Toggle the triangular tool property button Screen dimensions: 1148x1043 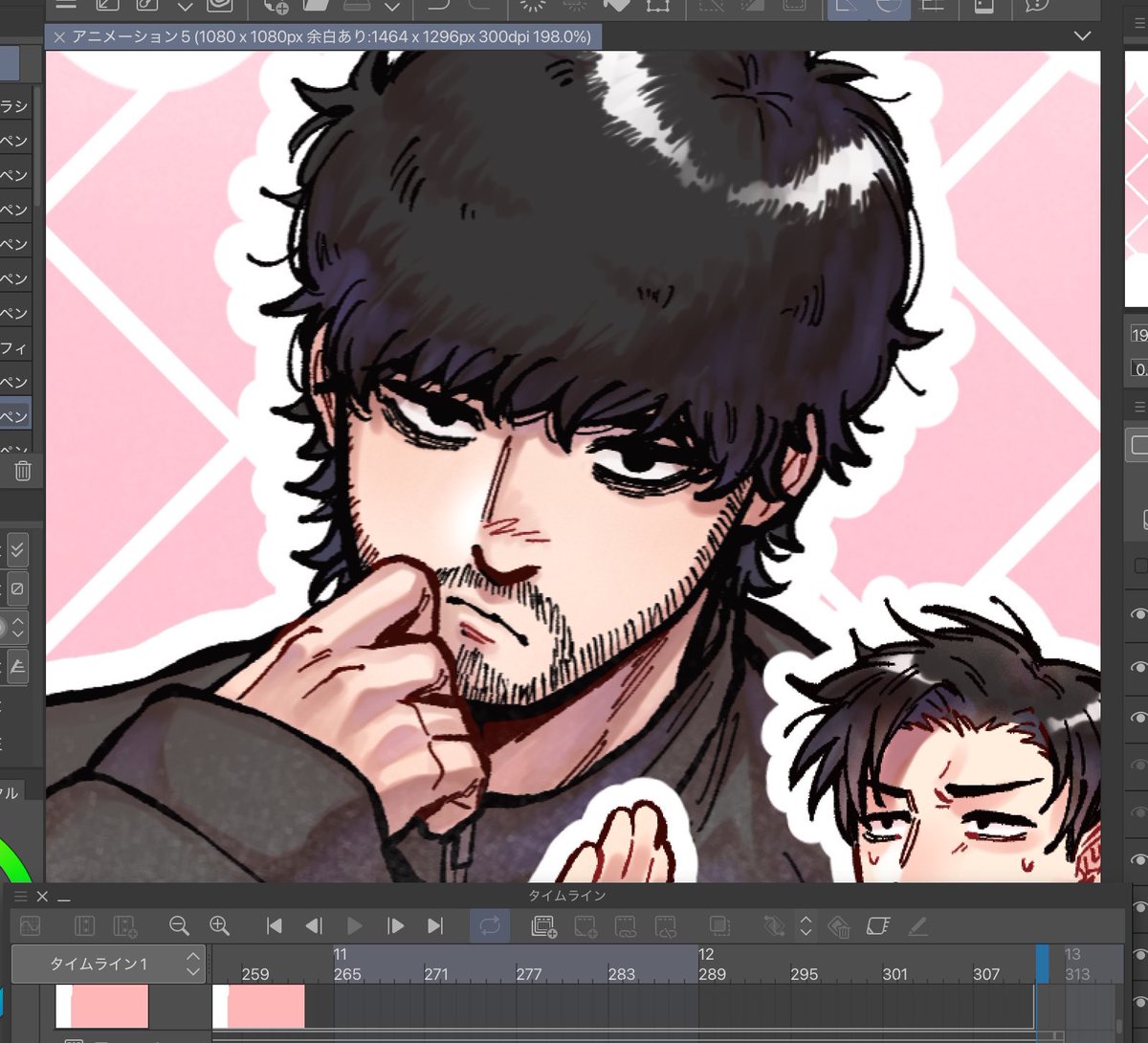[16, 666]
